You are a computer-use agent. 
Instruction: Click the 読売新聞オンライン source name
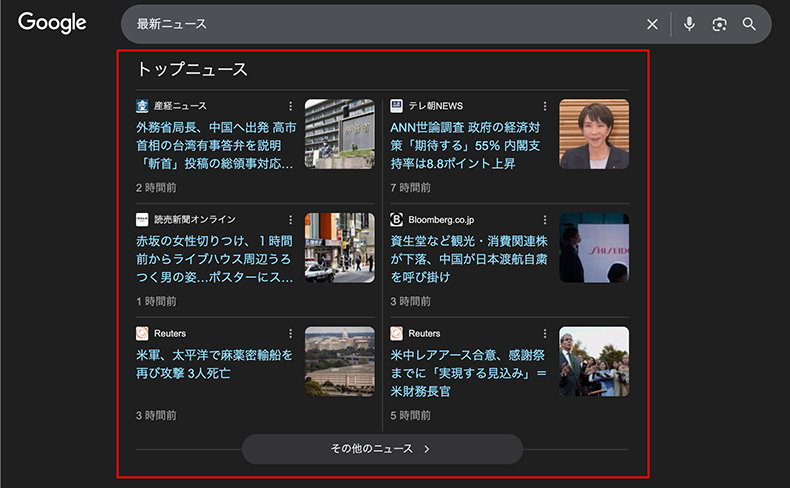(195, 220)
